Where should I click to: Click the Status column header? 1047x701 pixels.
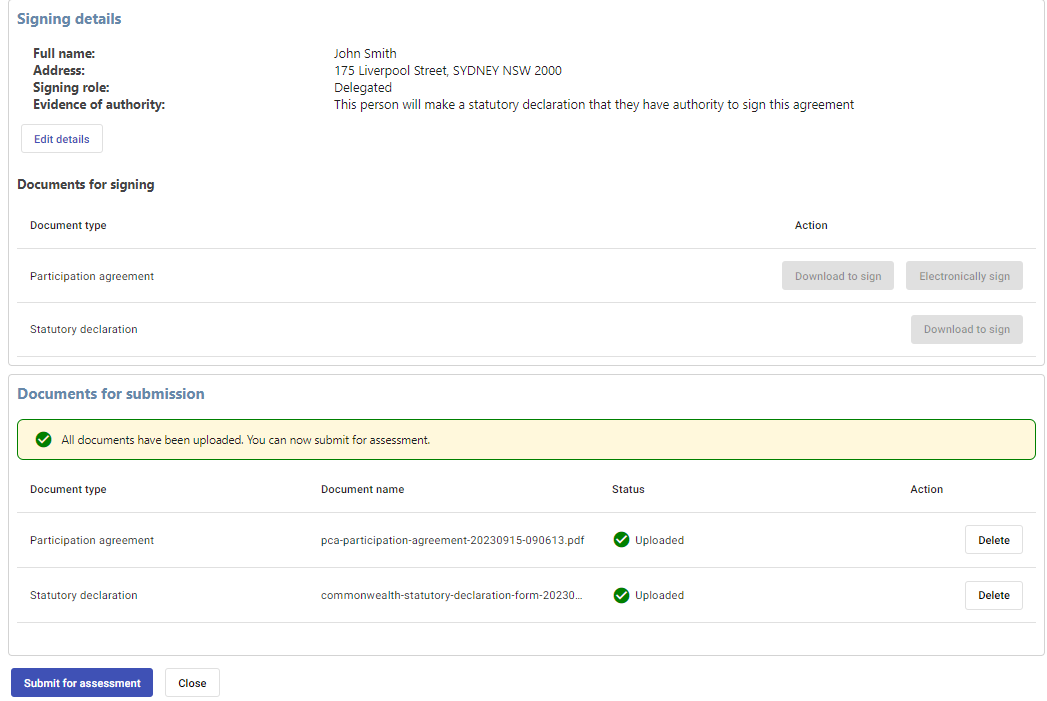[628, 489]
